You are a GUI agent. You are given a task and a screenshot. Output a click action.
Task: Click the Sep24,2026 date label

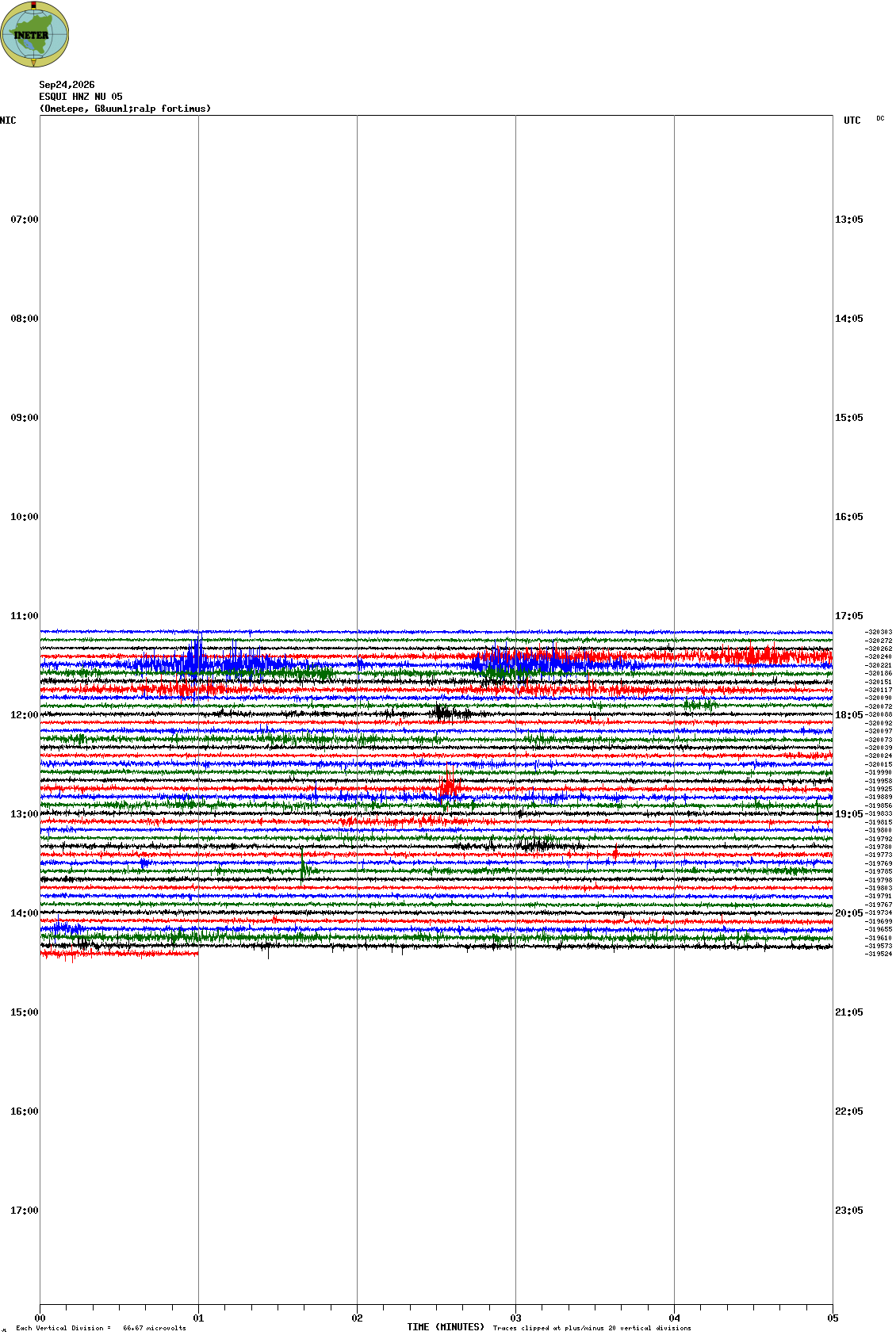click(x=67, y=85)
